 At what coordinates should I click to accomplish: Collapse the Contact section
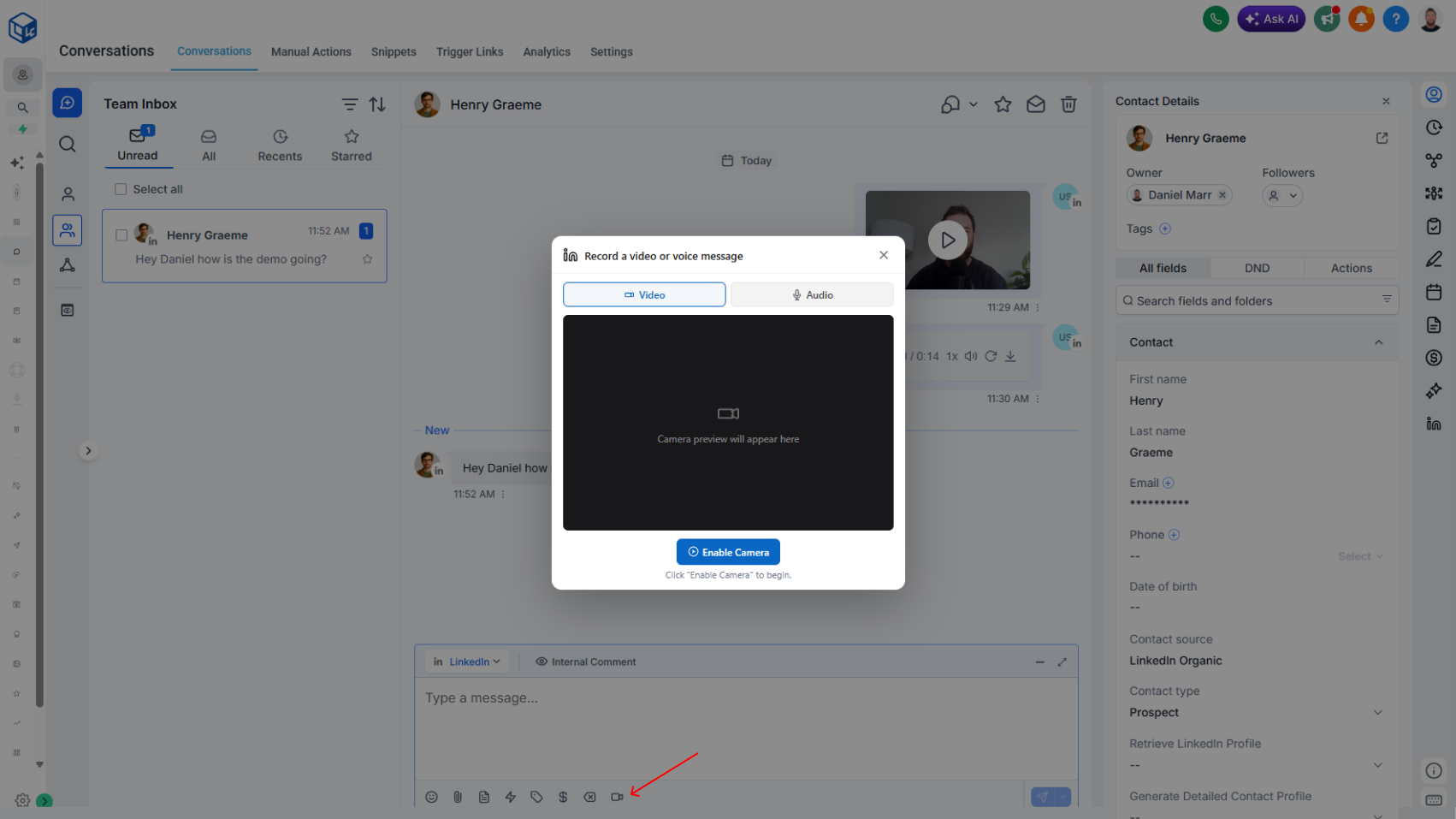[x=1378, y=342]
